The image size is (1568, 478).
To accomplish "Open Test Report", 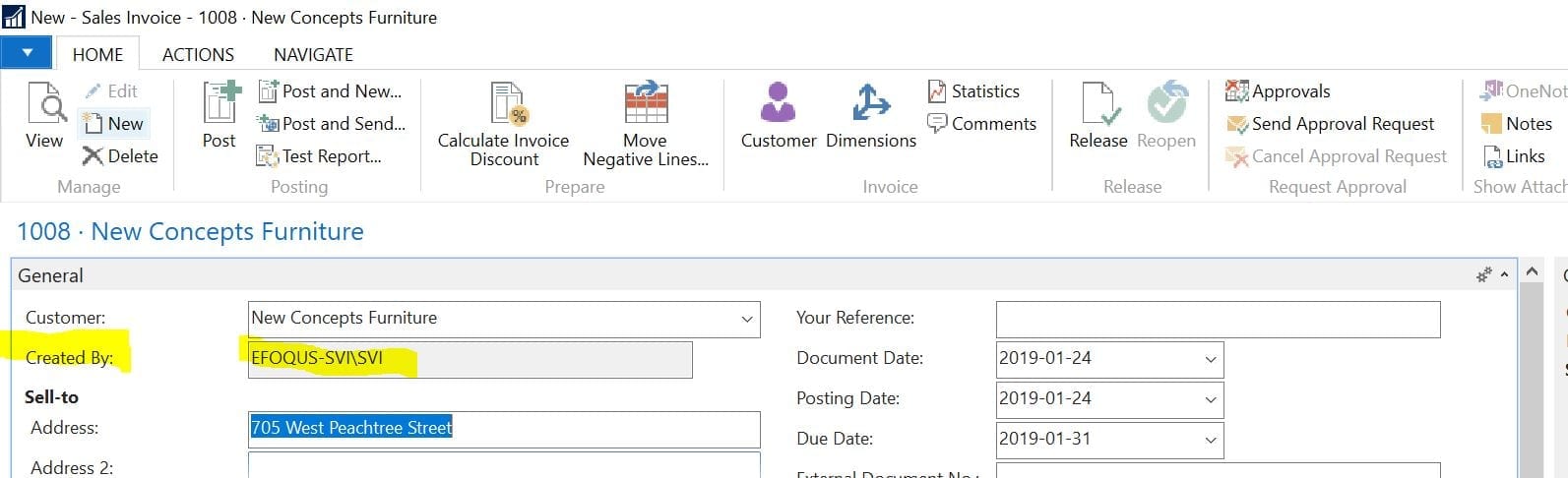I will pyautogui.click(x=319, y=156).
